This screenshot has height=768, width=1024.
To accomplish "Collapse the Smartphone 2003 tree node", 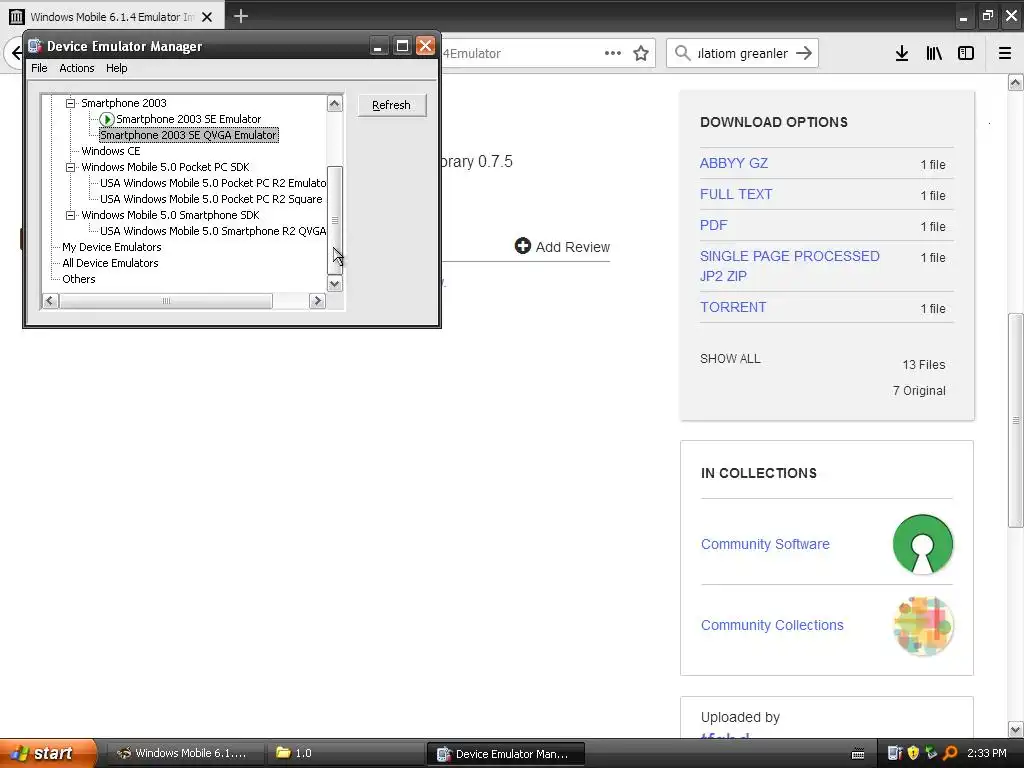I will 71,103.
